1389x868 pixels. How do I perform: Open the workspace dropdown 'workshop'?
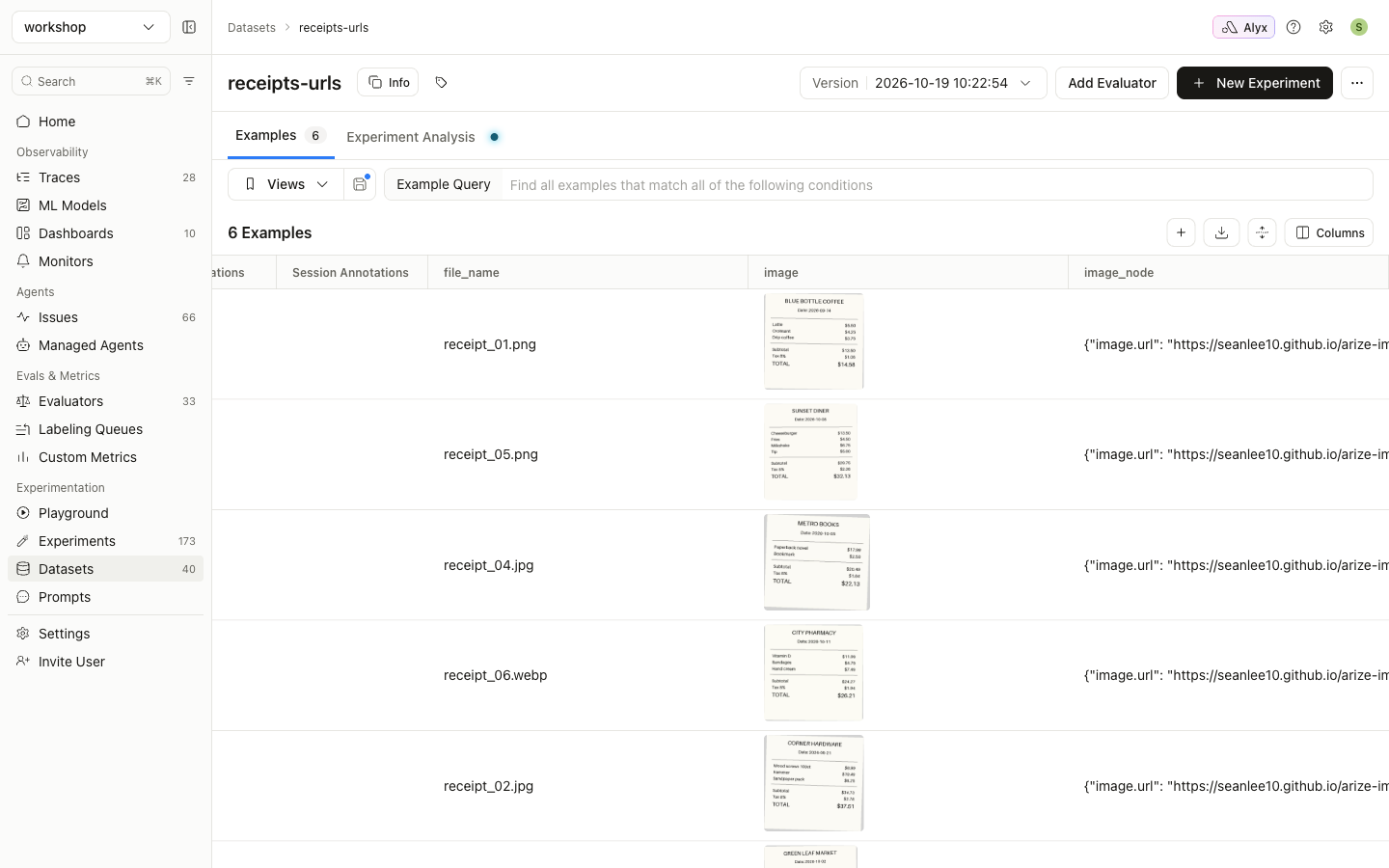91,27
